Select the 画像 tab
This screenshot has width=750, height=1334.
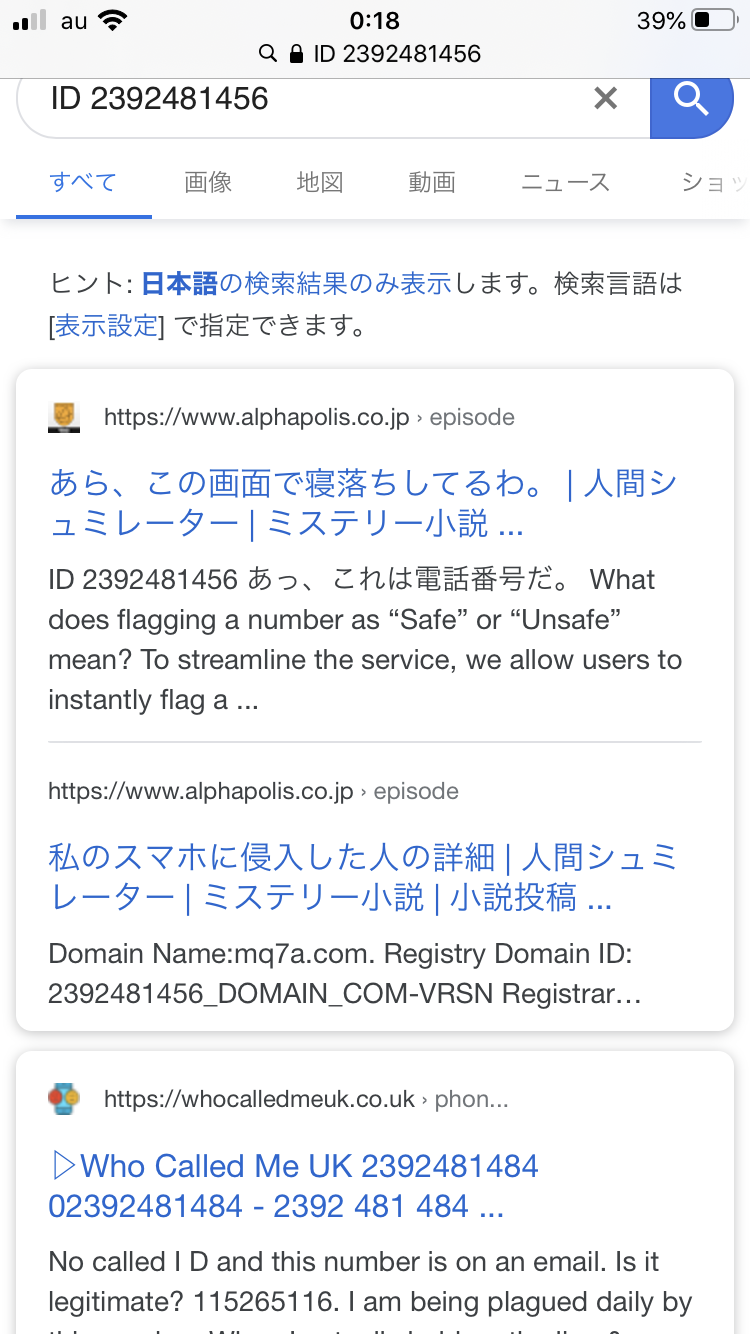click(208, 182)
